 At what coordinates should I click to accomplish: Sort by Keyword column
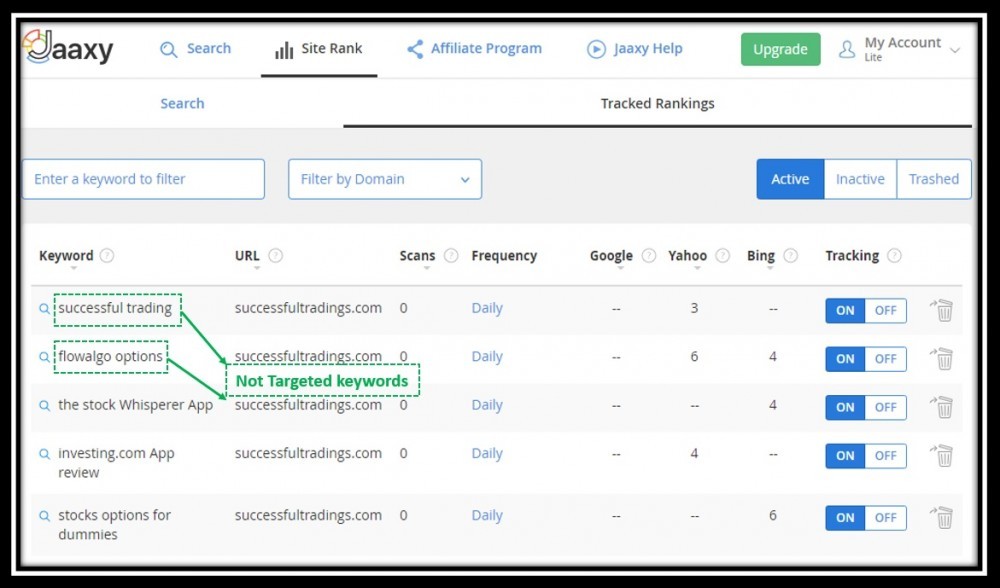pos(66,256)
